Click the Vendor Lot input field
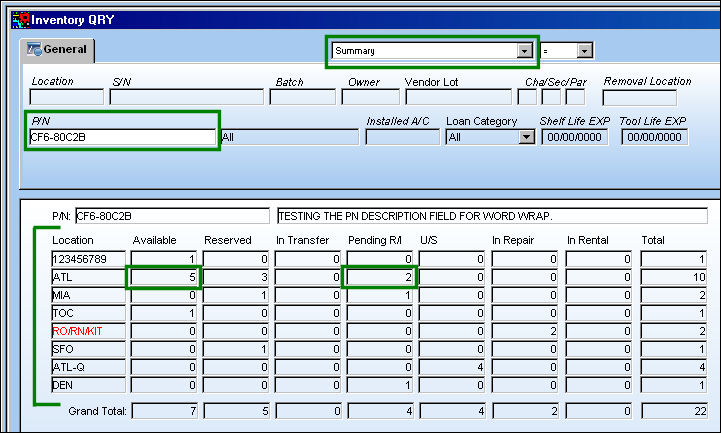The image size is (721, 433). coord(458,97)
